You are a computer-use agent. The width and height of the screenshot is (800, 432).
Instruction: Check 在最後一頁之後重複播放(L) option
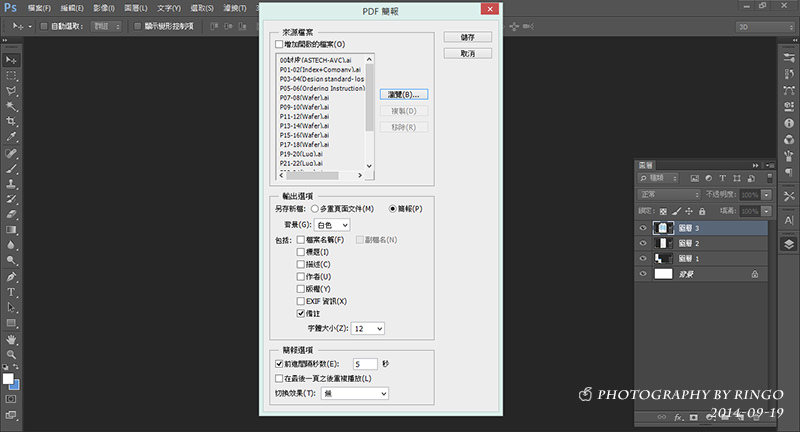(x=279, y=378)
